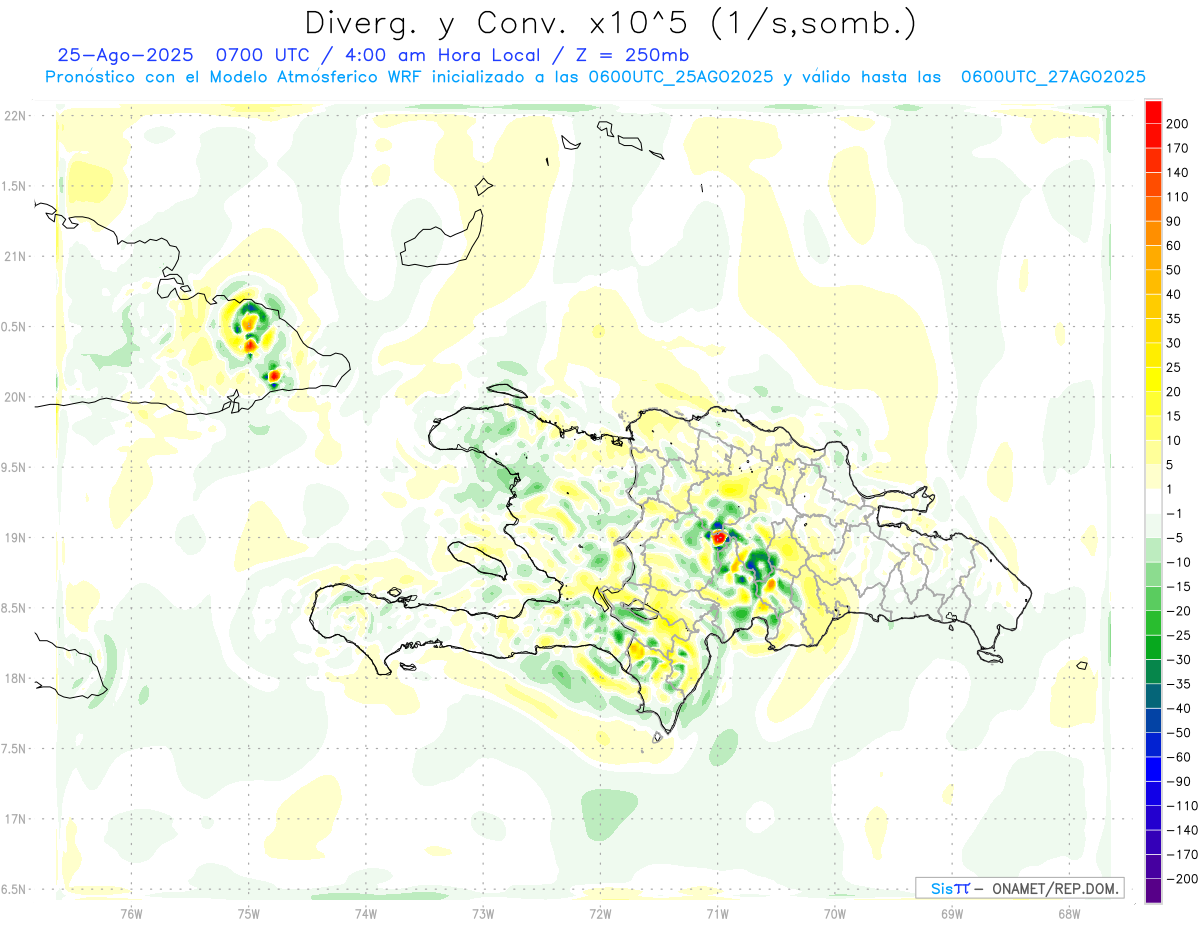1200x927 pixels.
Task: Click the '73W' longitude label
Action: [483, 913]
